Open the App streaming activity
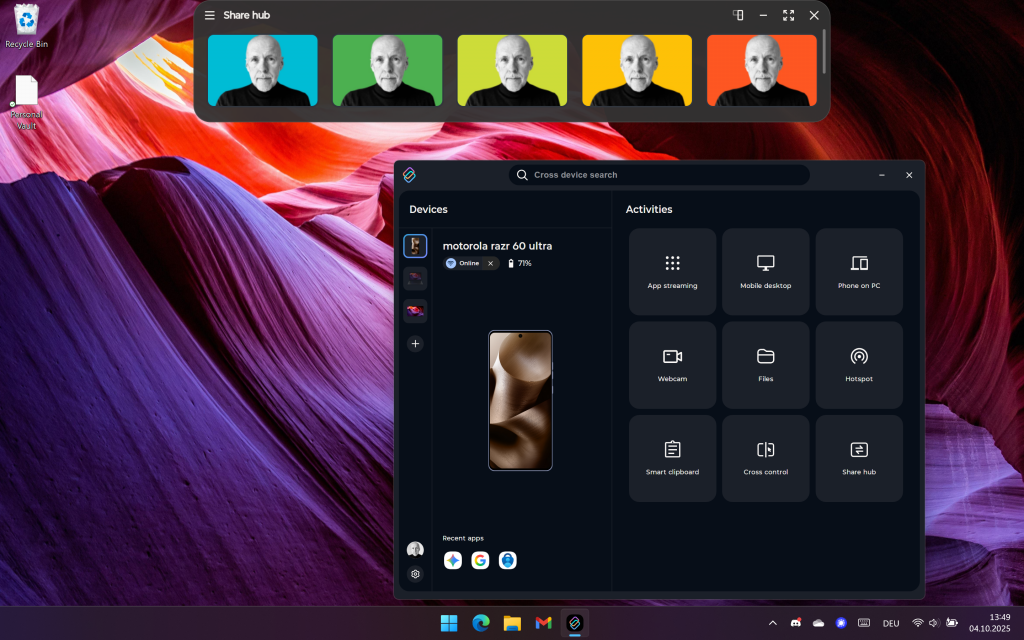Screen dimensions: 1024x640 pos(672,271)
